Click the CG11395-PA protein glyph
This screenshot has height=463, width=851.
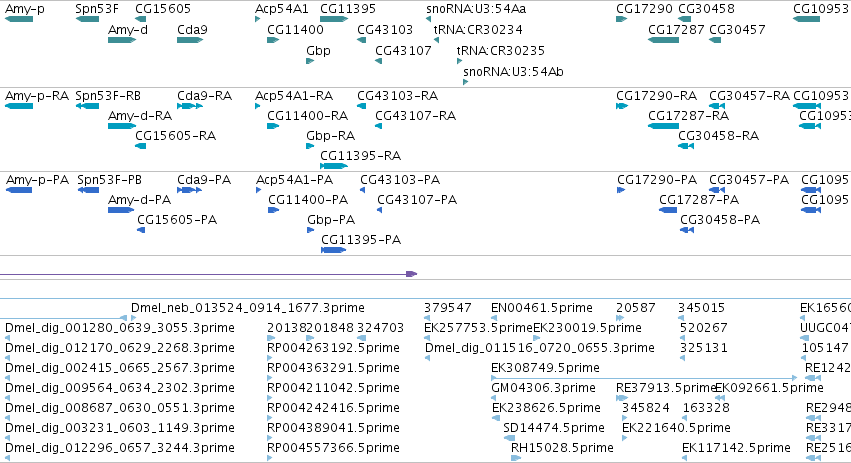tap(334, 250)
